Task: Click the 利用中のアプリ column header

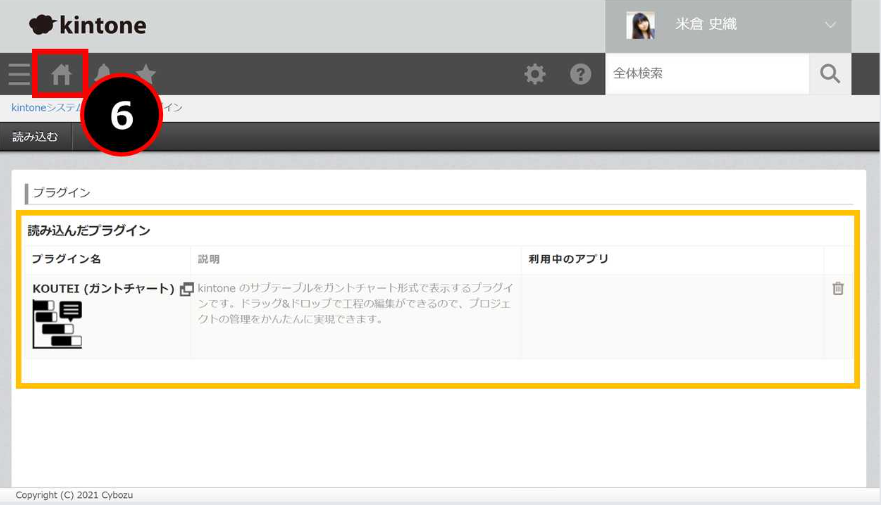Action: point(568,259)
